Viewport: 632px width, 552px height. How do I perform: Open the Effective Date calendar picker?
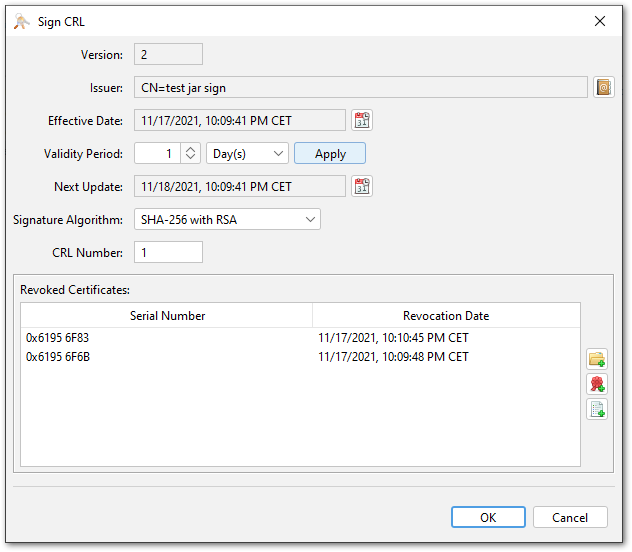(361, 121)
